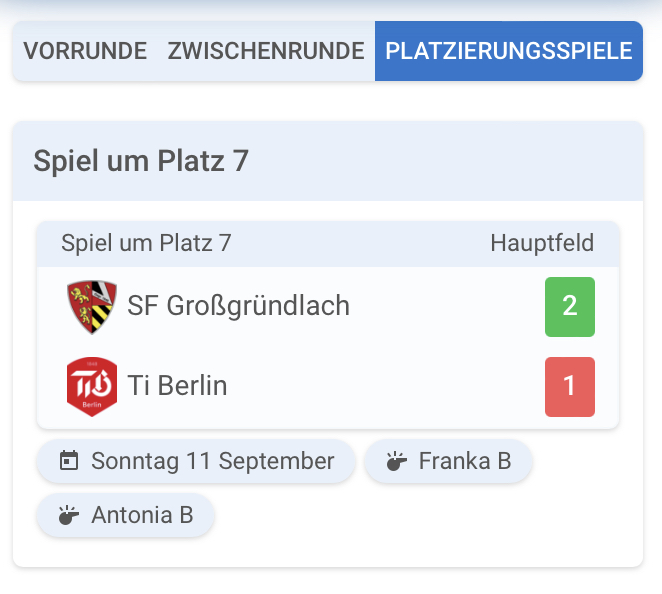Image resolution: width=662 pixels, height=594 pixels.
Task: Click the SF Großgründlach club crest
Action: (x=92, y=307)
